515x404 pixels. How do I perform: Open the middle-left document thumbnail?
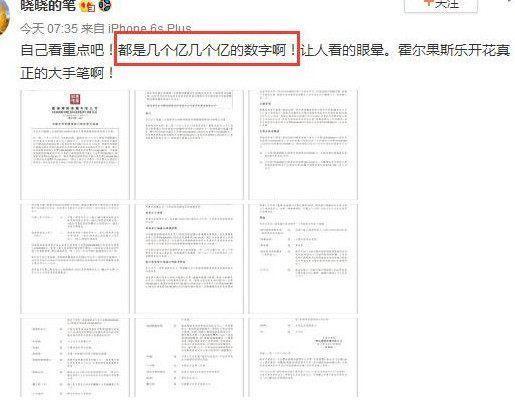[x=75, y=259]
